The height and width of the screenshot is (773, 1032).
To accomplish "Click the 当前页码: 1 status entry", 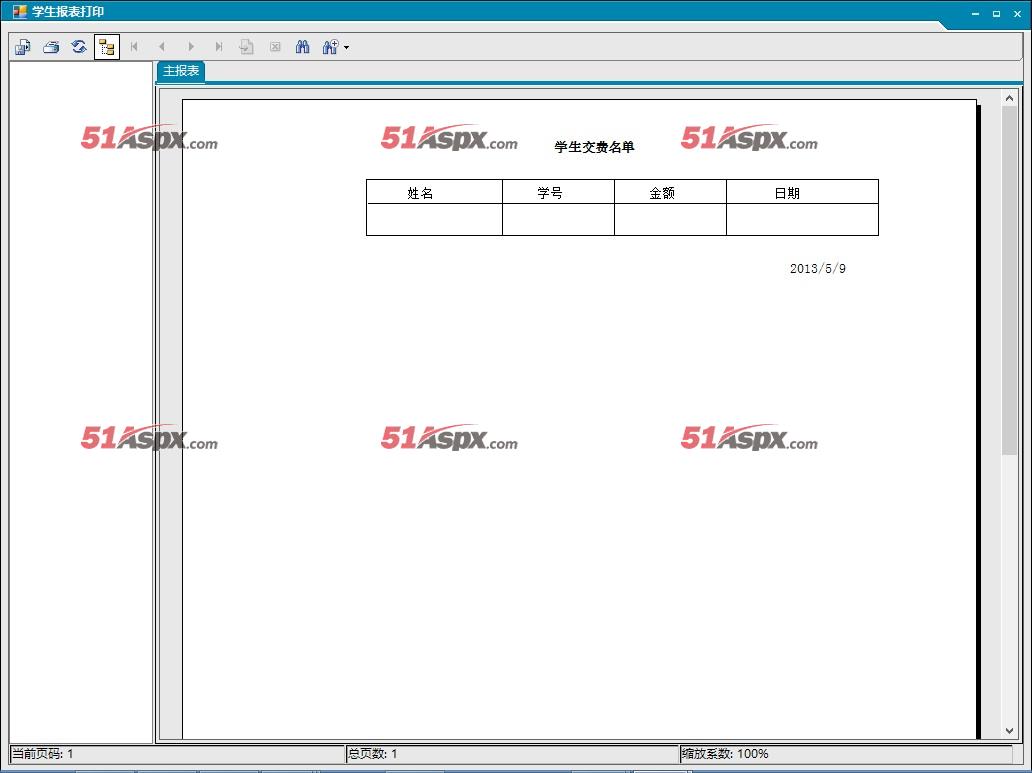I will (178, 754).
